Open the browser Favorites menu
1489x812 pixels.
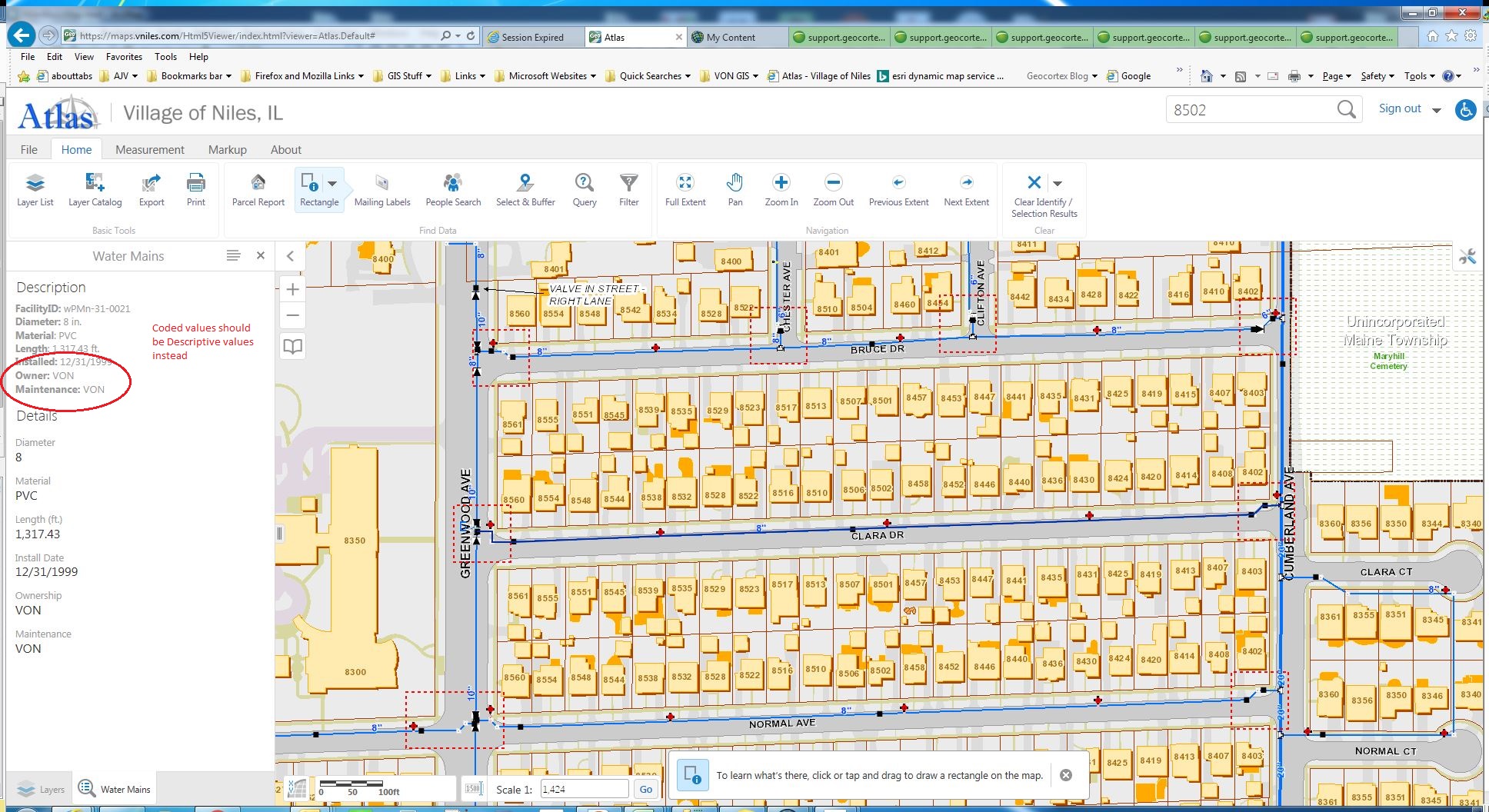click(124, 57)
